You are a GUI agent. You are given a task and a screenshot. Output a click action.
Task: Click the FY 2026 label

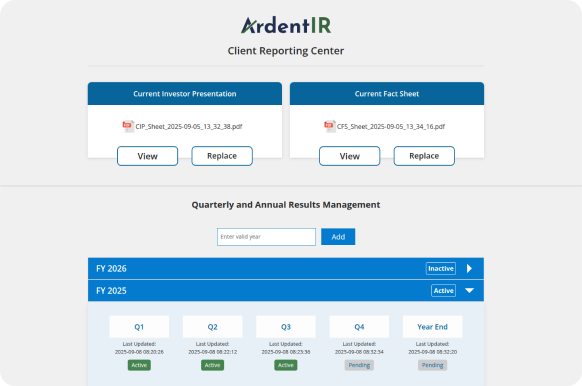(x=111, y=268)
